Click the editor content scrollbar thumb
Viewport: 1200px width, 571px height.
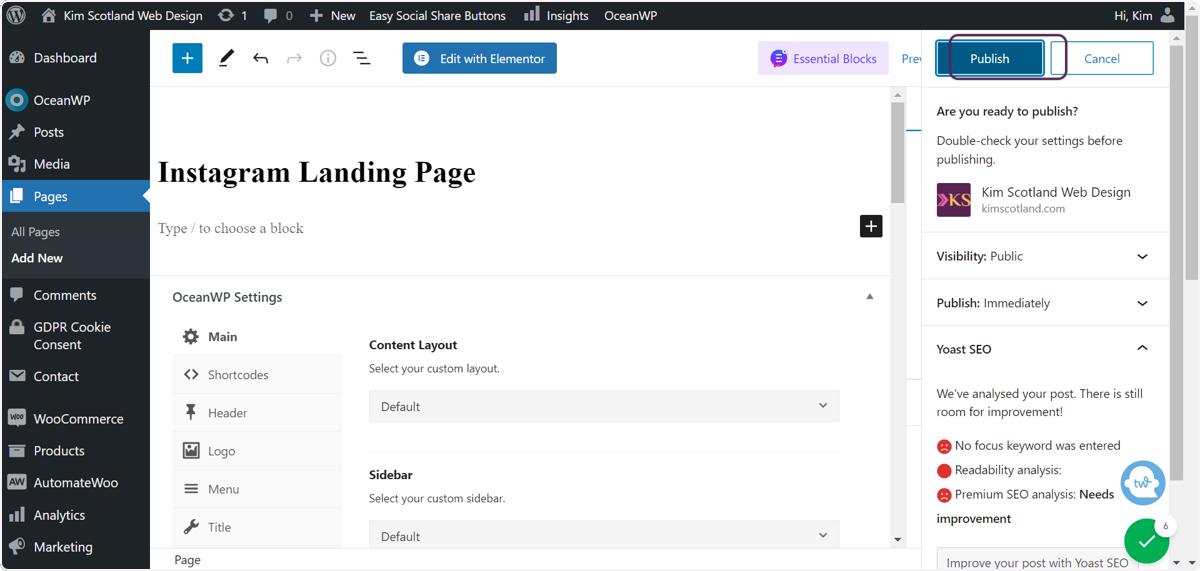click(897, 153)
